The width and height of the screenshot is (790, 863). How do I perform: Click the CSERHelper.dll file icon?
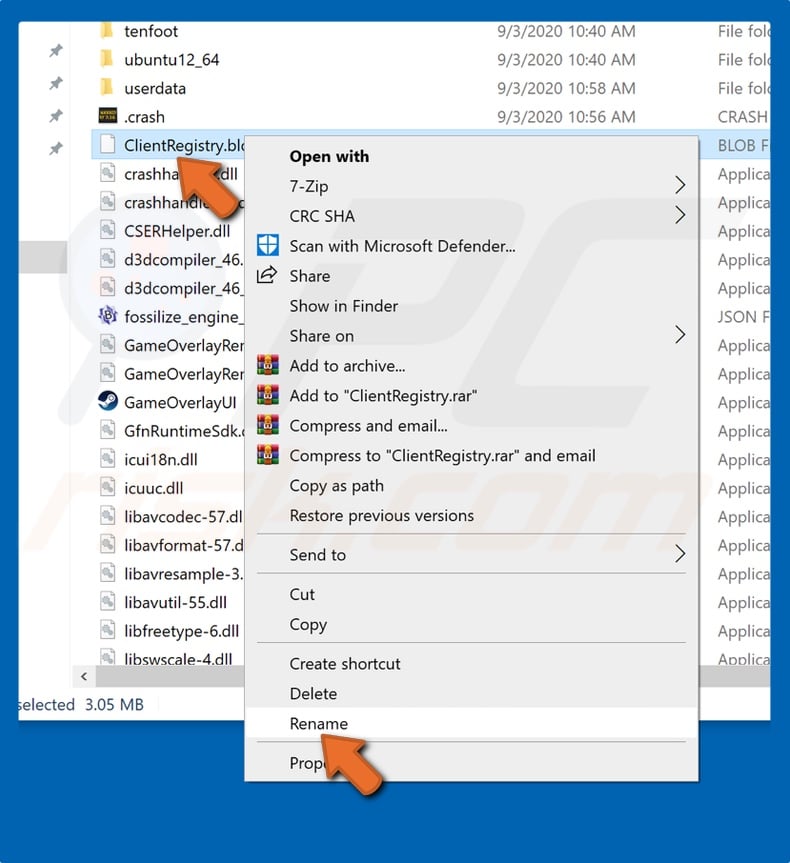click(107, 230)
